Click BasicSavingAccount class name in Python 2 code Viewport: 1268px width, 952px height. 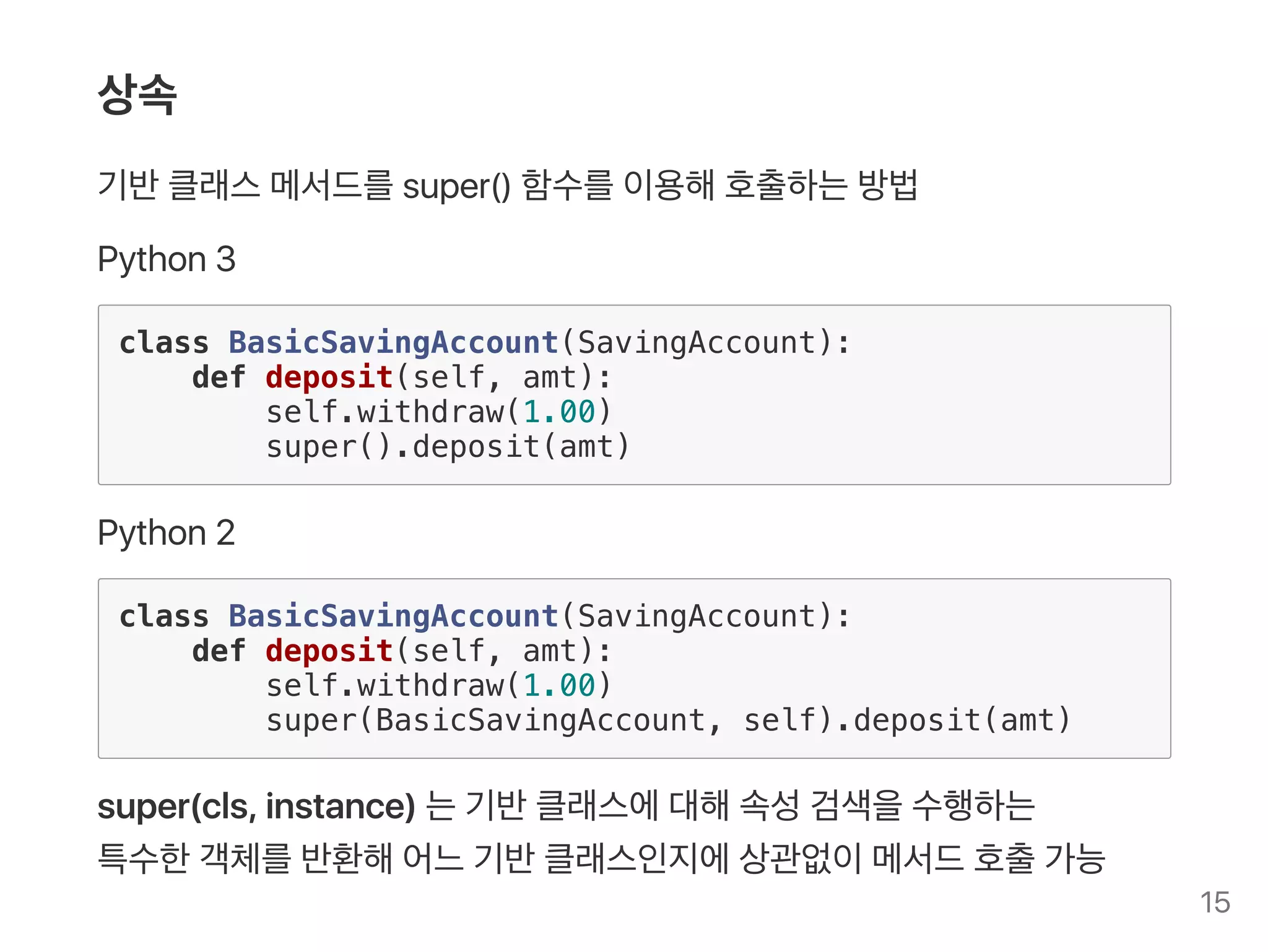coord(393,617)
